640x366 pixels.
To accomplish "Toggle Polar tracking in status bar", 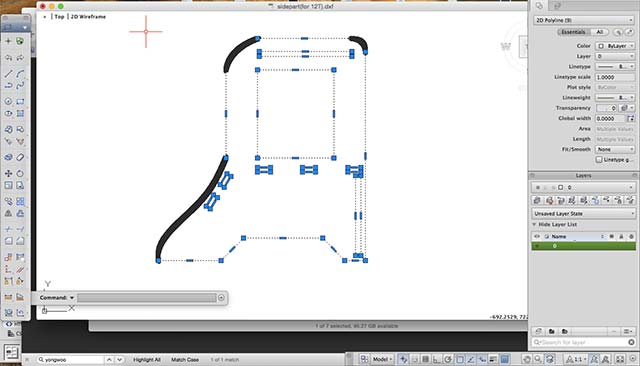I will (448, 359).
